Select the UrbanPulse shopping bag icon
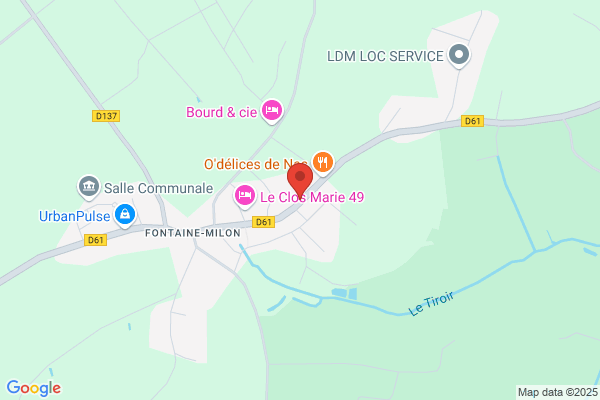This screenshot has height=400, width=600. tap(125, 216)
